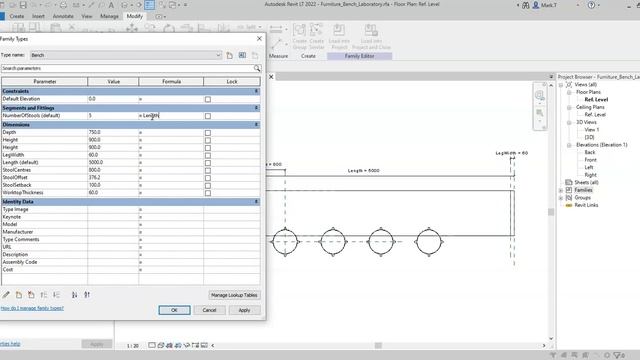
Task: Click the Load into Project and Close icon
Action: tap(371, 30)
